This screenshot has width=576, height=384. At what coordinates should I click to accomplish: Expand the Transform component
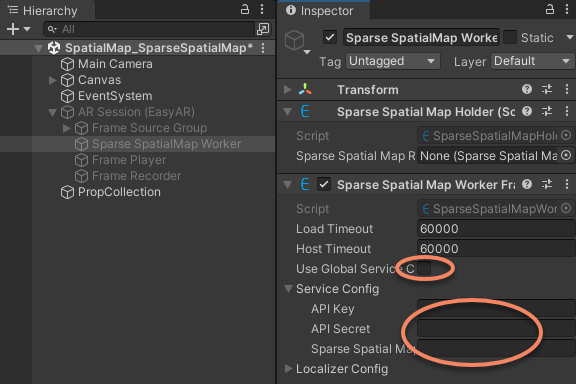click(x=288, y=89)
